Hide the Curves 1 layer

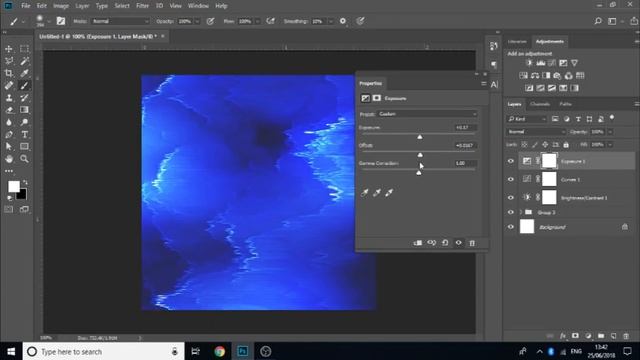(x=511, y=179)
